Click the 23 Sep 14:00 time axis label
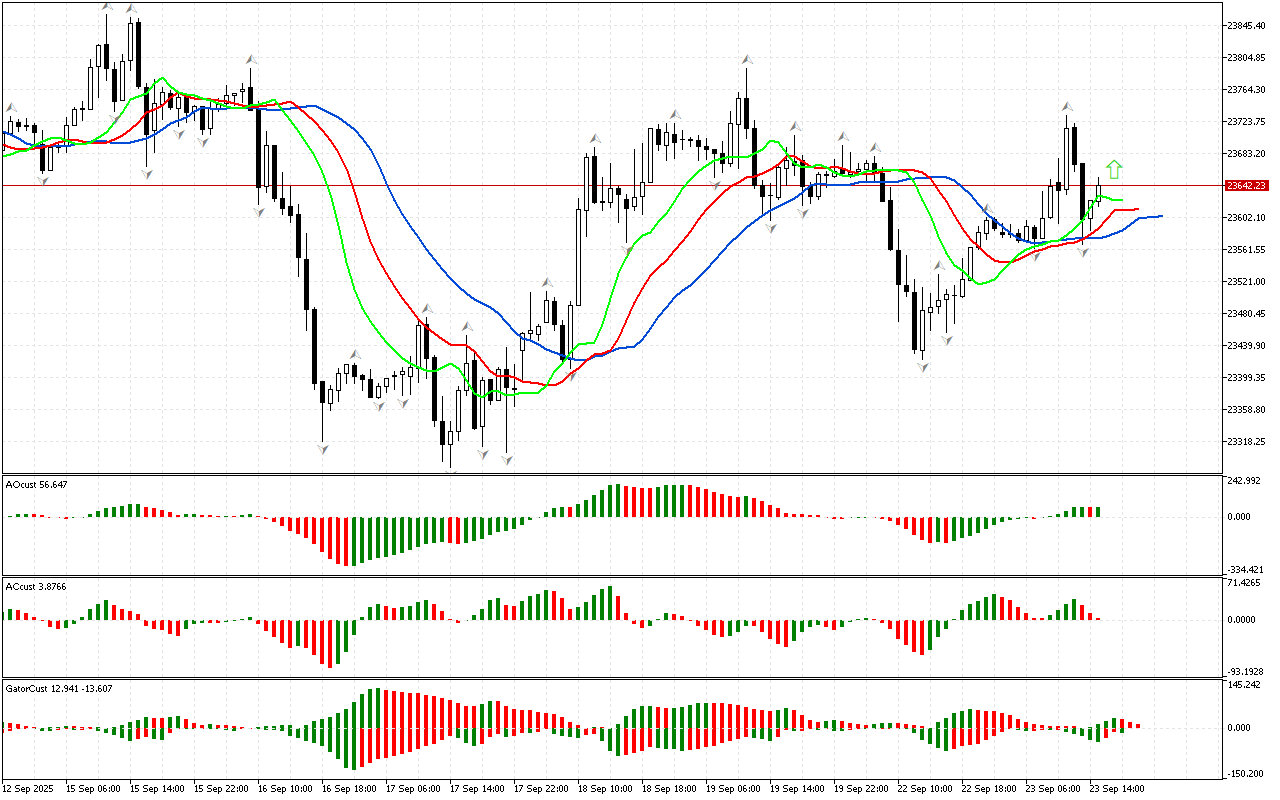 pos(1116,789)
